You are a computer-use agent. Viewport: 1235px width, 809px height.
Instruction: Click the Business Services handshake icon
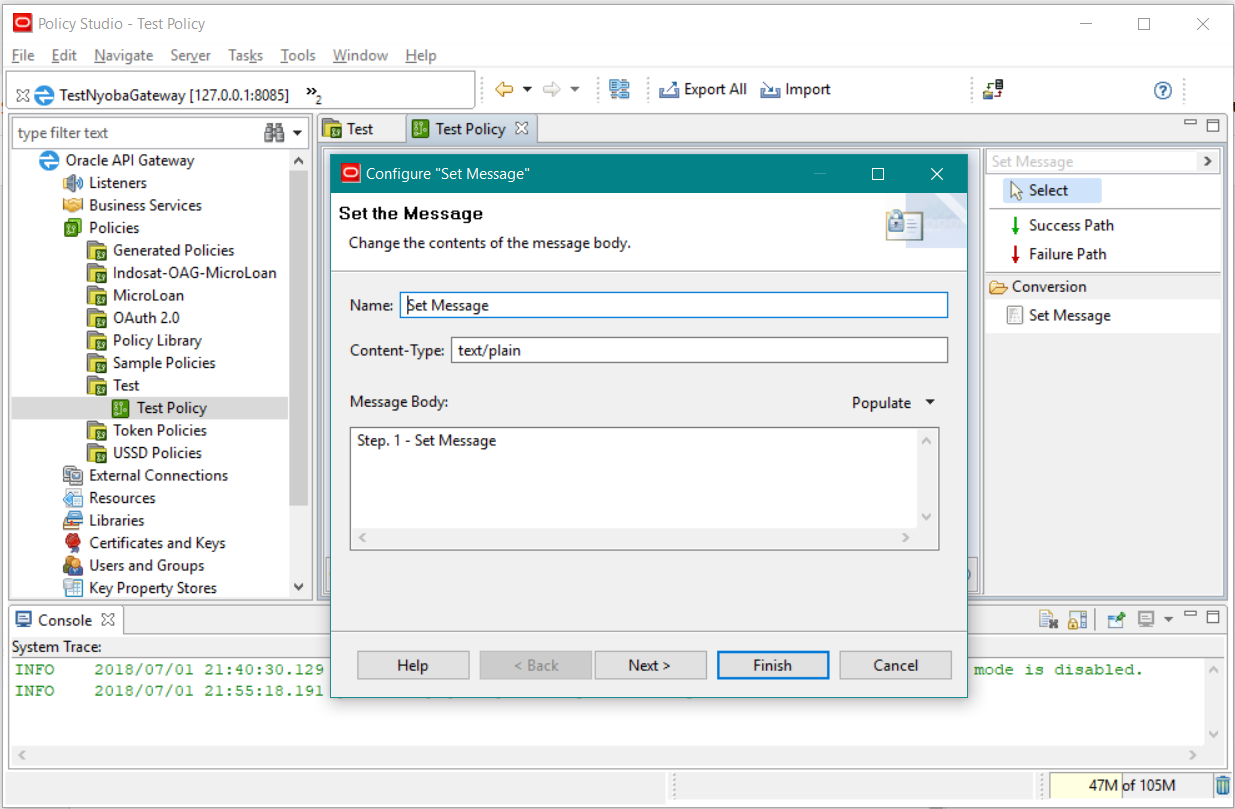coord(73,205)
